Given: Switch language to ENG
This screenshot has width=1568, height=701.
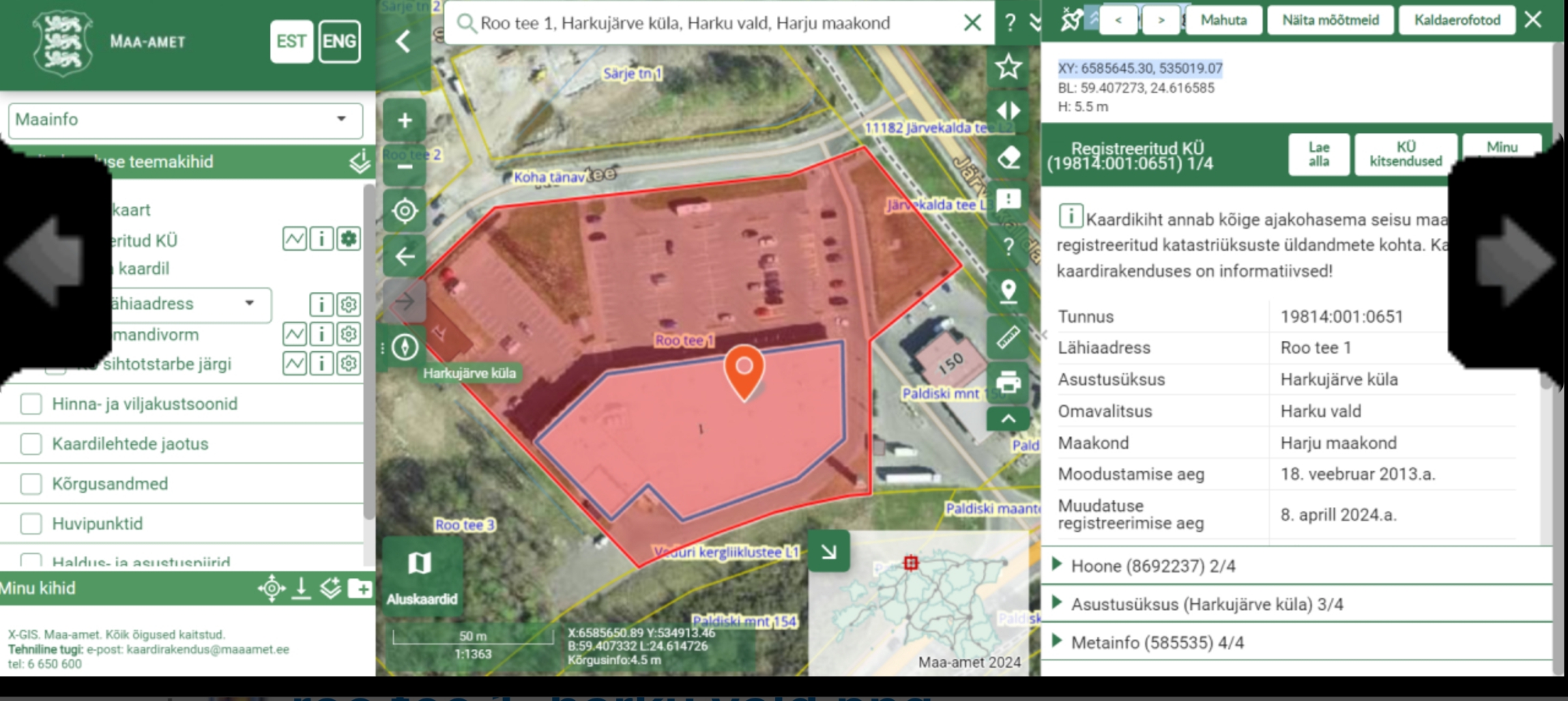Looking at the screenshot, I should coord(340,42).
